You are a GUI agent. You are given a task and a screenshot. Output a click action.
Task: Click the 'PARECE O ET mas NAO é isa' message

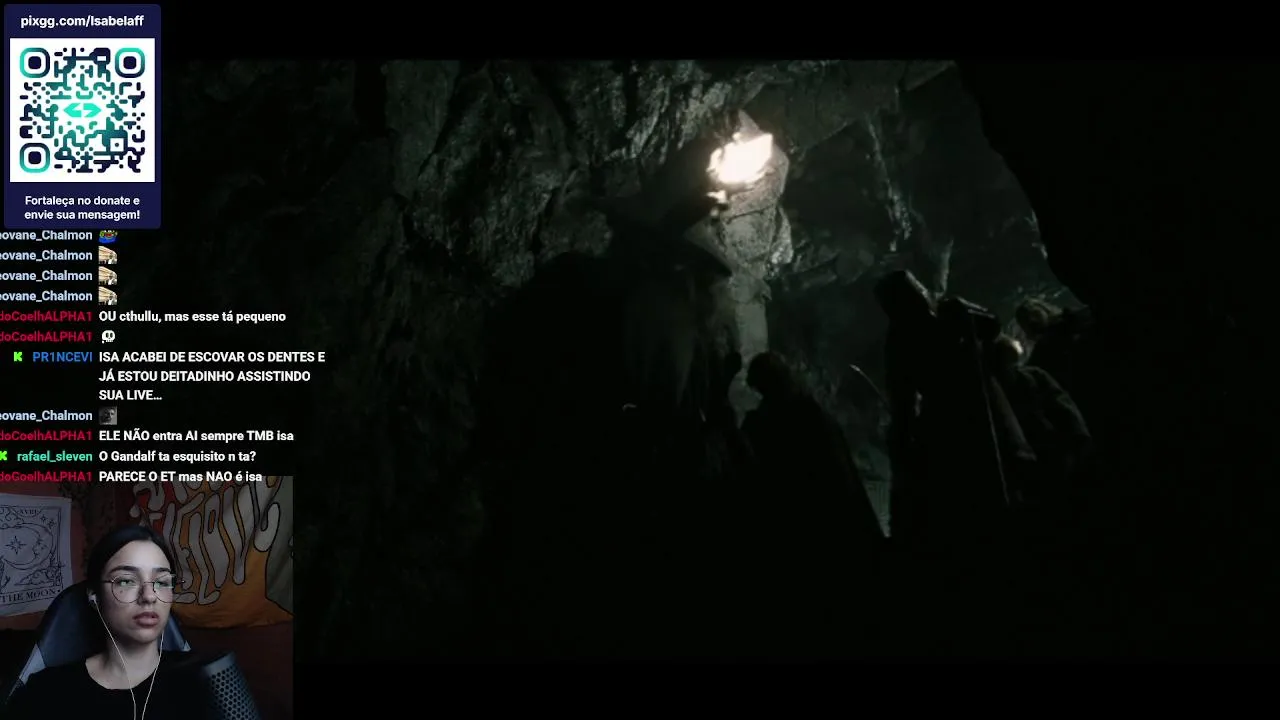[x=180, y=477]
